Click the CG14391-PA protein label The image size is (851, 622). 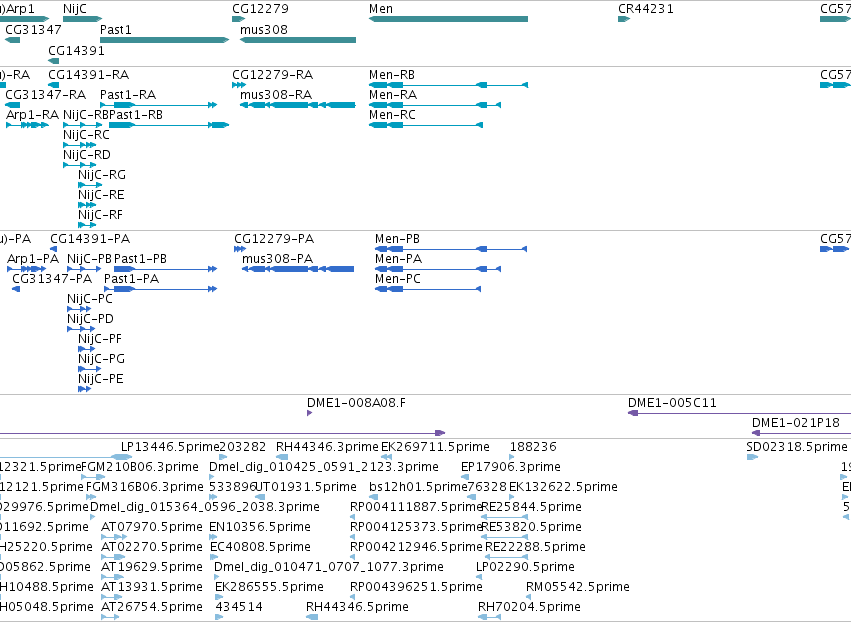(90, 239)
